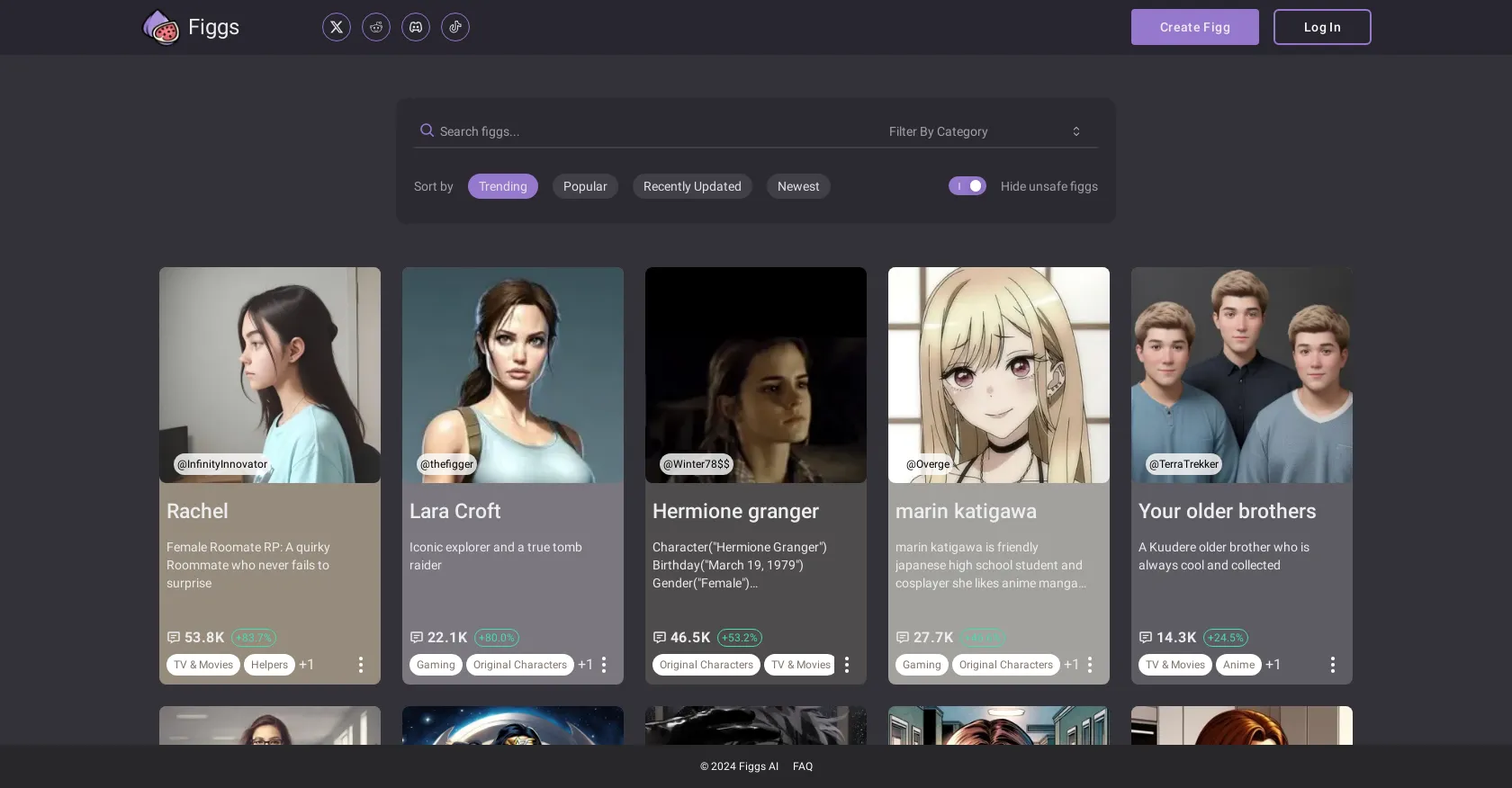Image resolution: width=1512 pixels, height=788 pixels.
Task: Sort figgs by Popular
Action: [x=585, y=186]
